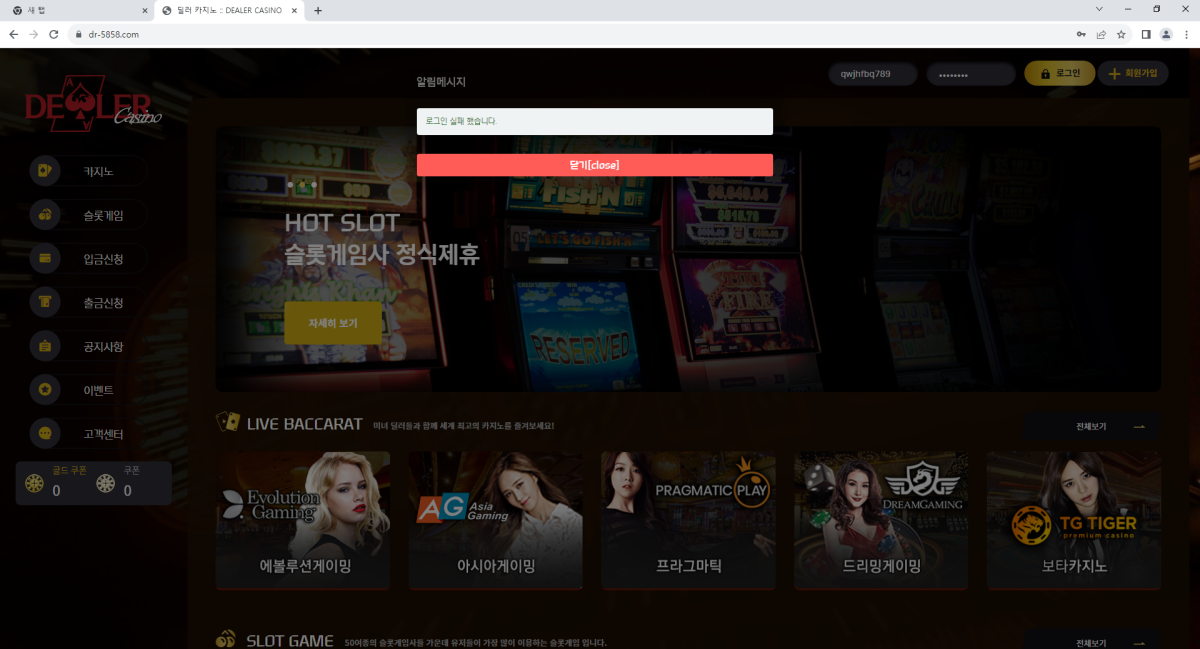Image resolution: width=1200 pixels, height=649 pixels.
Task: Click the 쿠폰 chip icon
Action: pos(106,483)
